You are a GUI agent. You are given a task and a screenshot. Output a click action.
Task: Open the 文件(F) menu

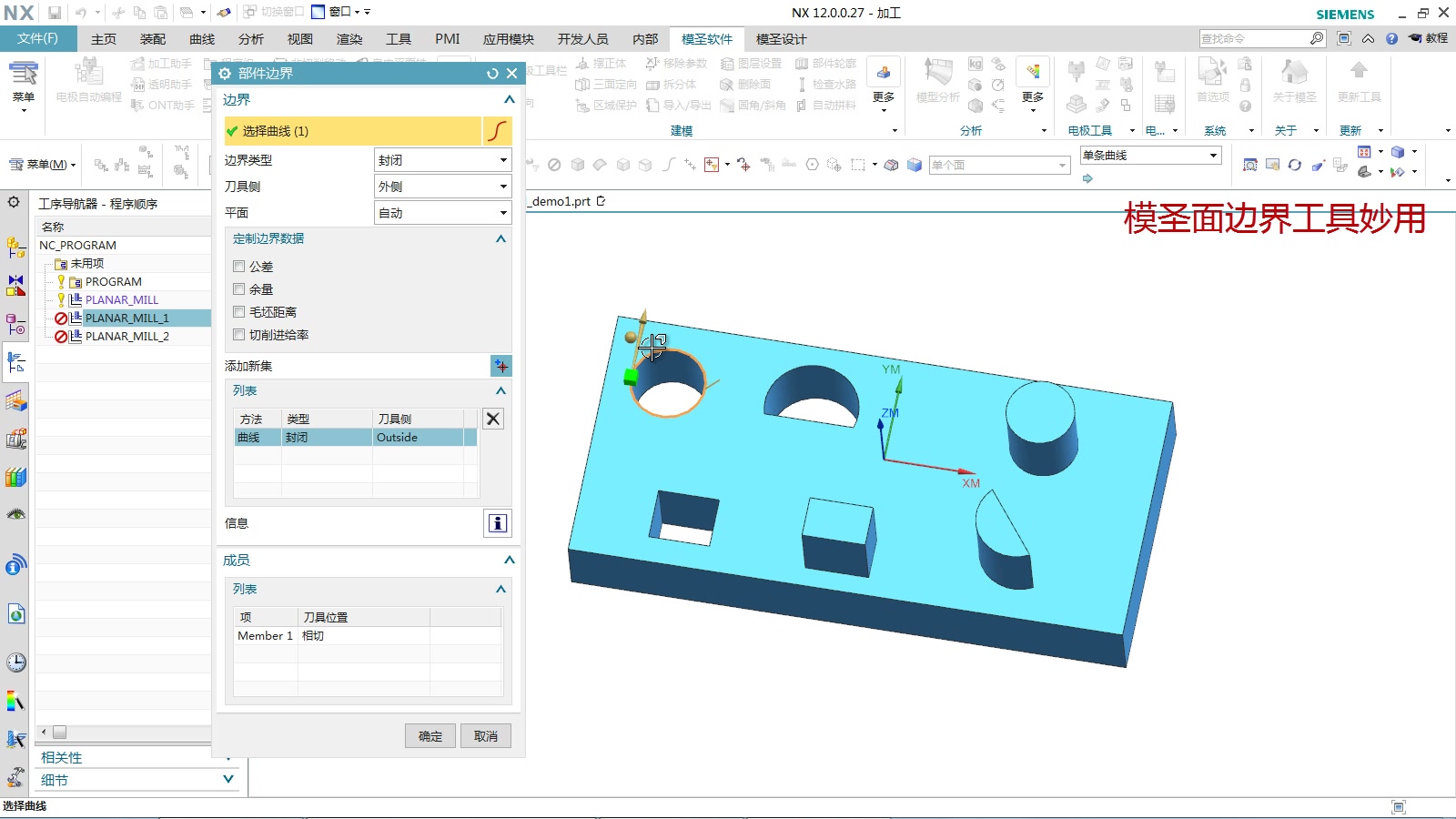point(37,38)
